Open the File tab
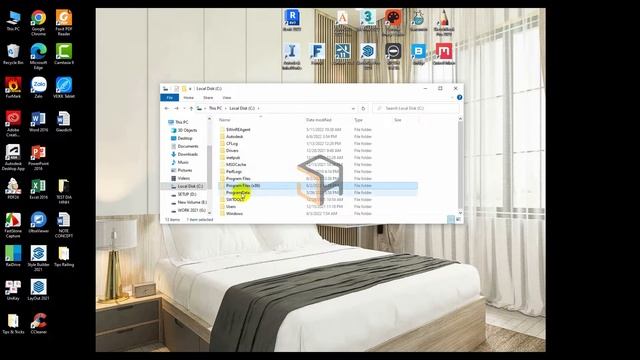 coord(169,98)
